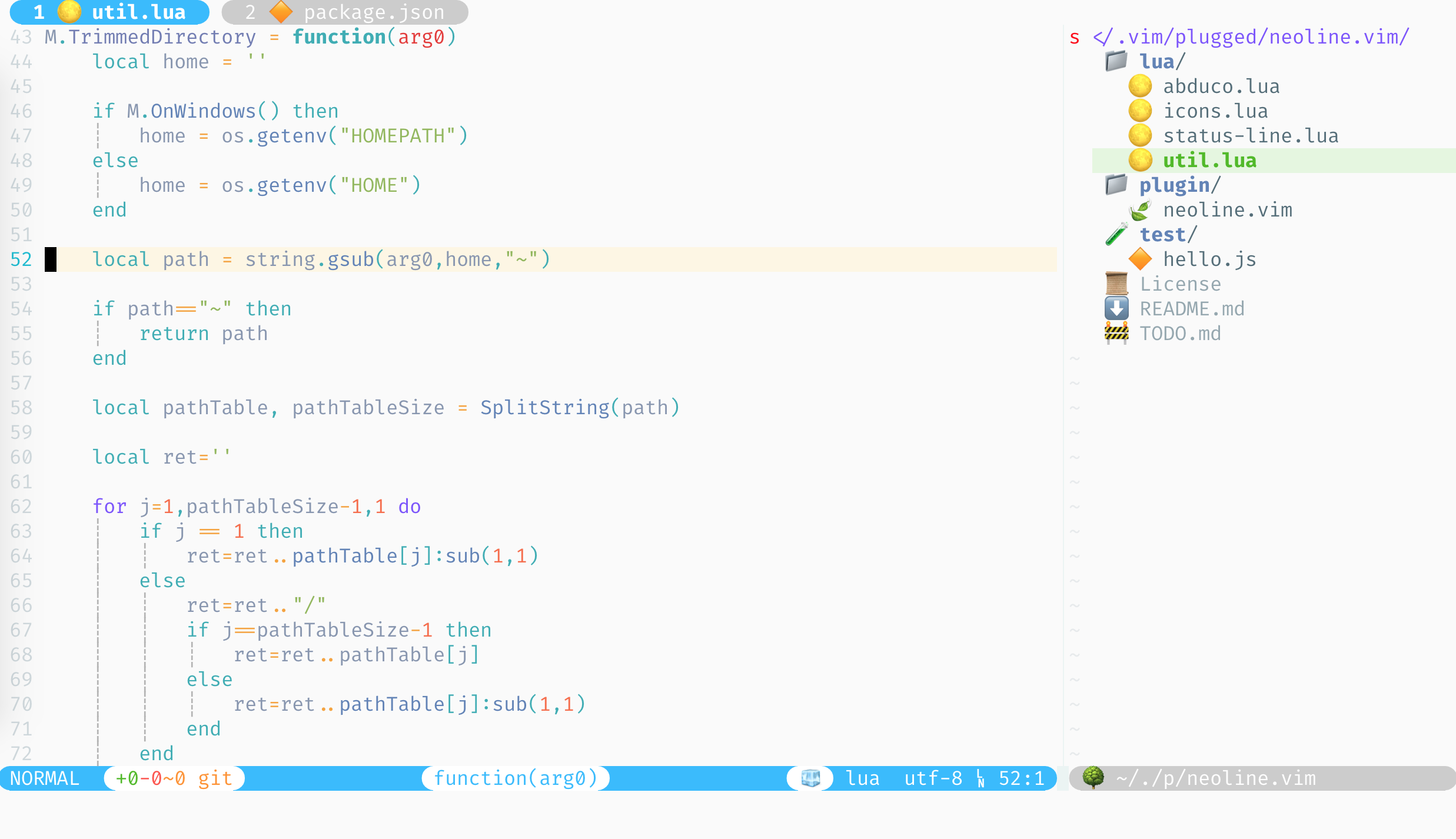Select the Lua icon next to icons.lua
This screenshot has height=839, width=1456.
click(x=1141, y=111)
